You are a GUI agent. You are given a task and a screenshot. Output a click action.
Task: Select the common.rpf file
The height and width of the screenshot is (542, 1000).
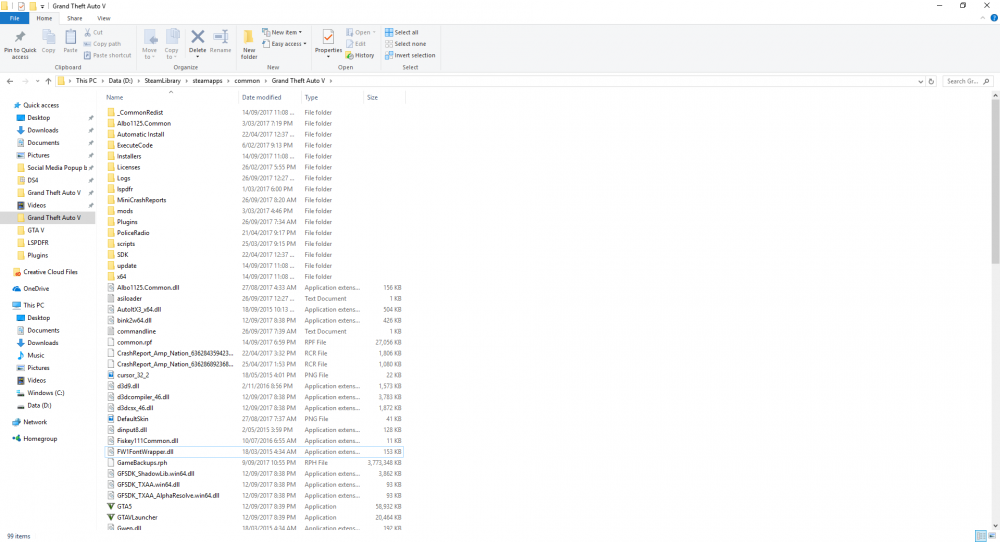coord(135,342)
